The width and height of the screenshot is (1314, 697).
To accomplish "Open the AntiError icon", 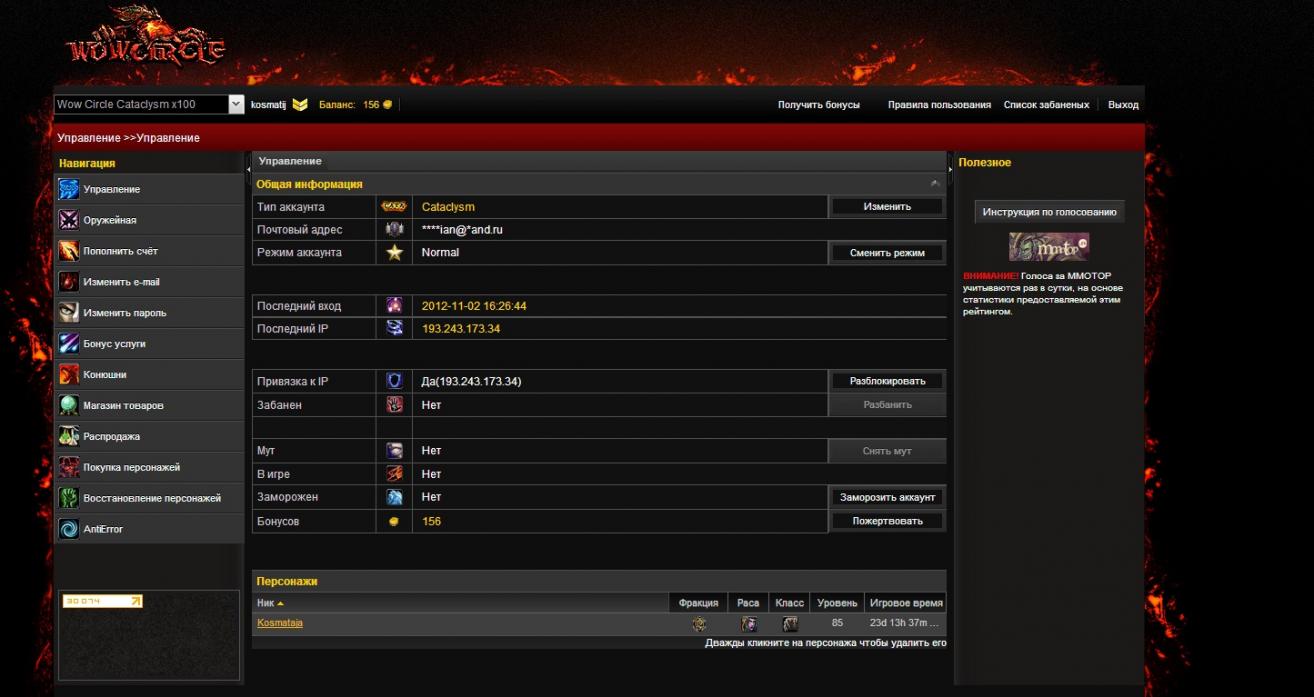I will pyautogui.click(x=69, y=529).
